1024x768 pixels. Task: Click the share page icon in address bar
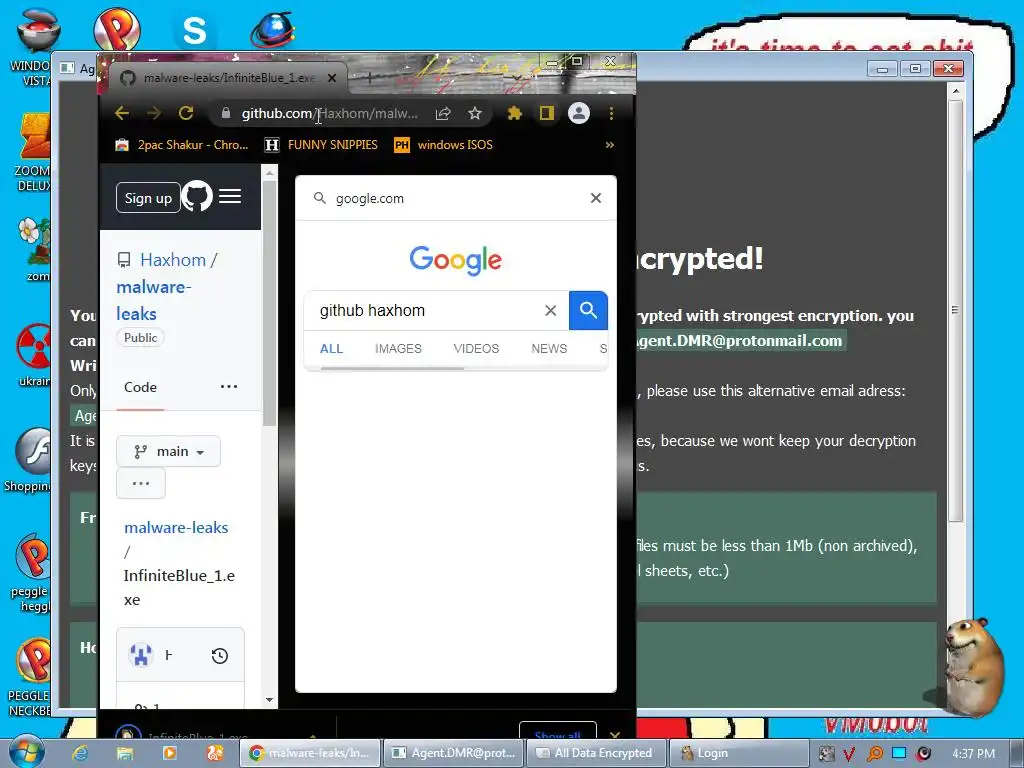443,114
